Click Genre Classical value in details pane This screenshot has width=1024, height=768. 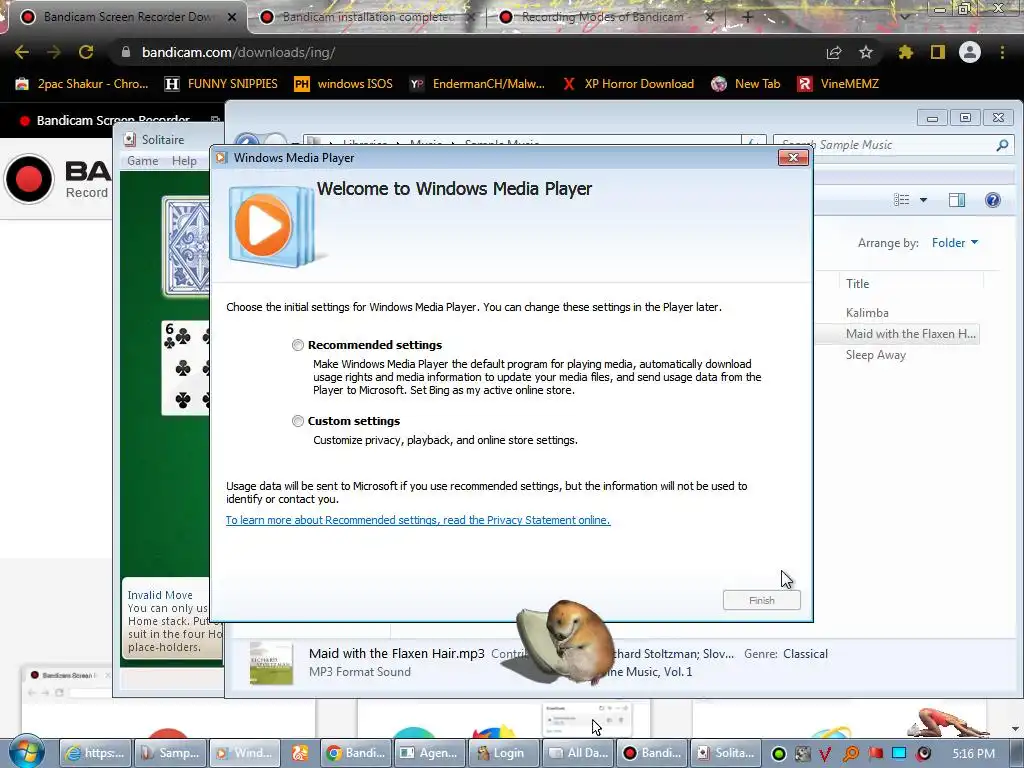coord(805,654)
